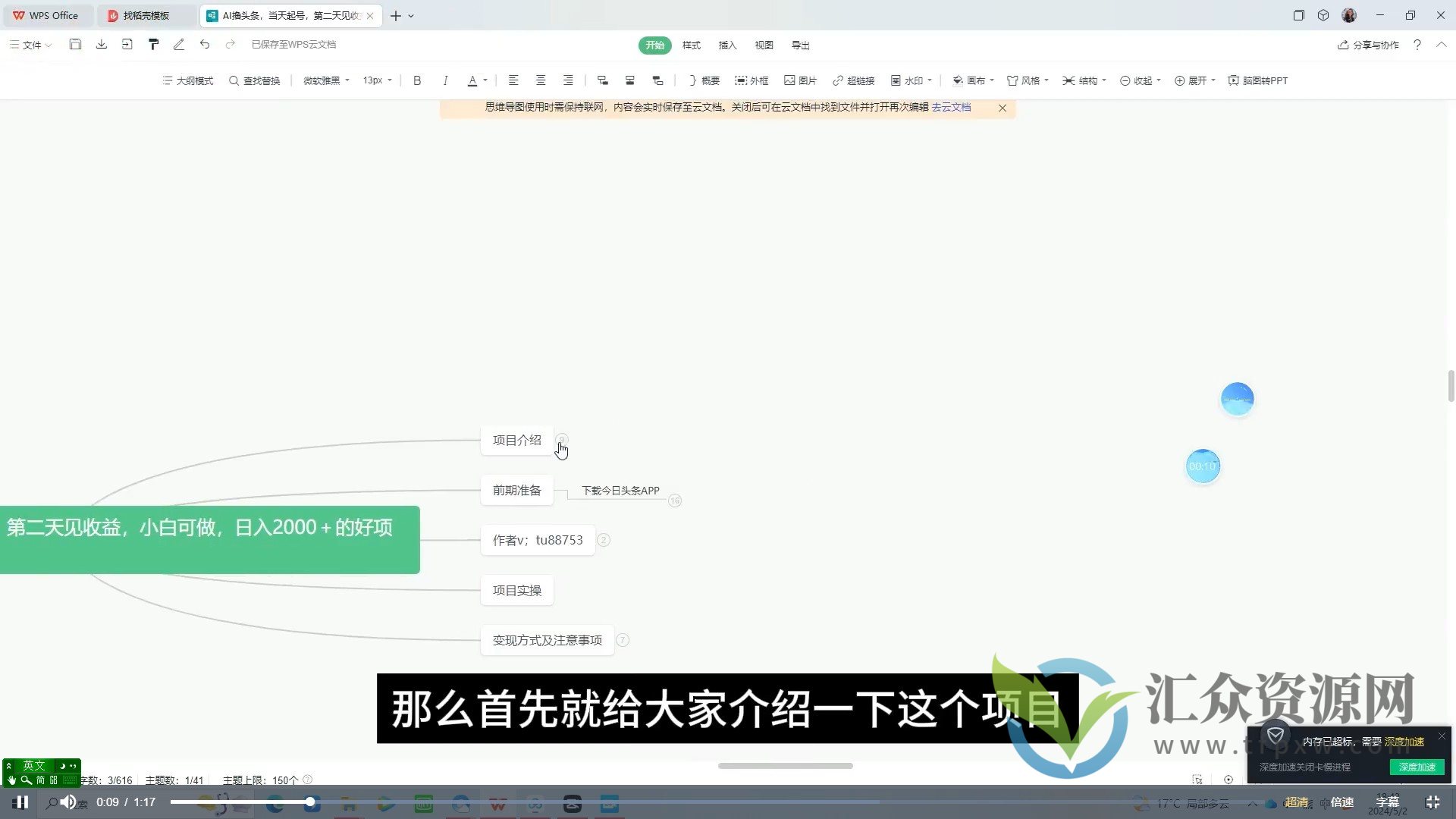This screenshot has height=819, width=1456.
Task: Click the format painter icon
Action: pos(153,45)
